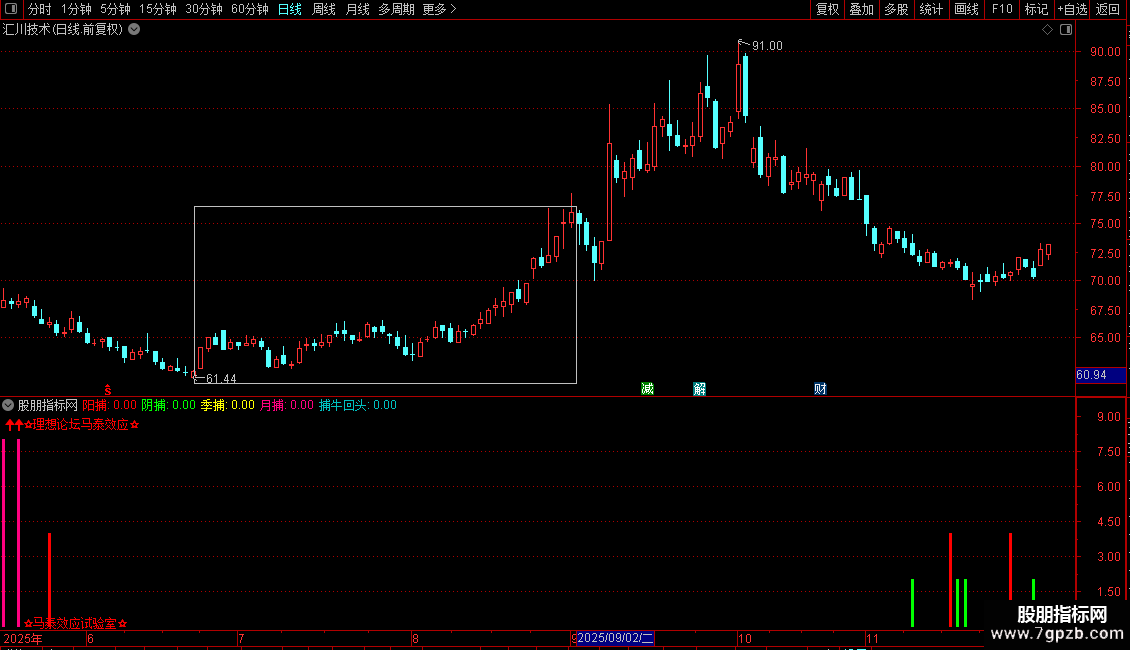Click the blue 财 event marker
1130x650 pixels.
pos(820,389)
